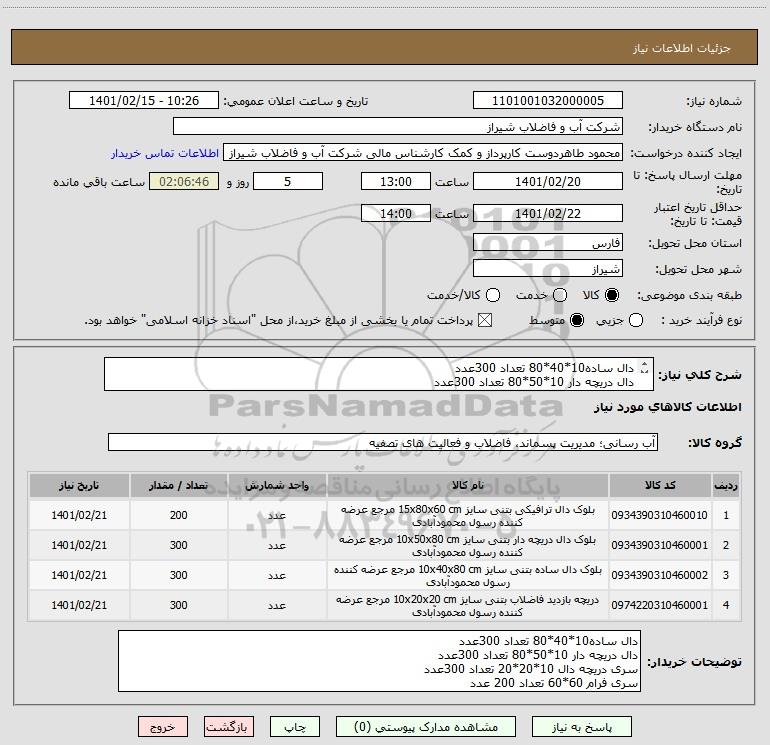The image size is (770, 745).
Task: Click the تاریخ نیاز column header
Action: 79,485
